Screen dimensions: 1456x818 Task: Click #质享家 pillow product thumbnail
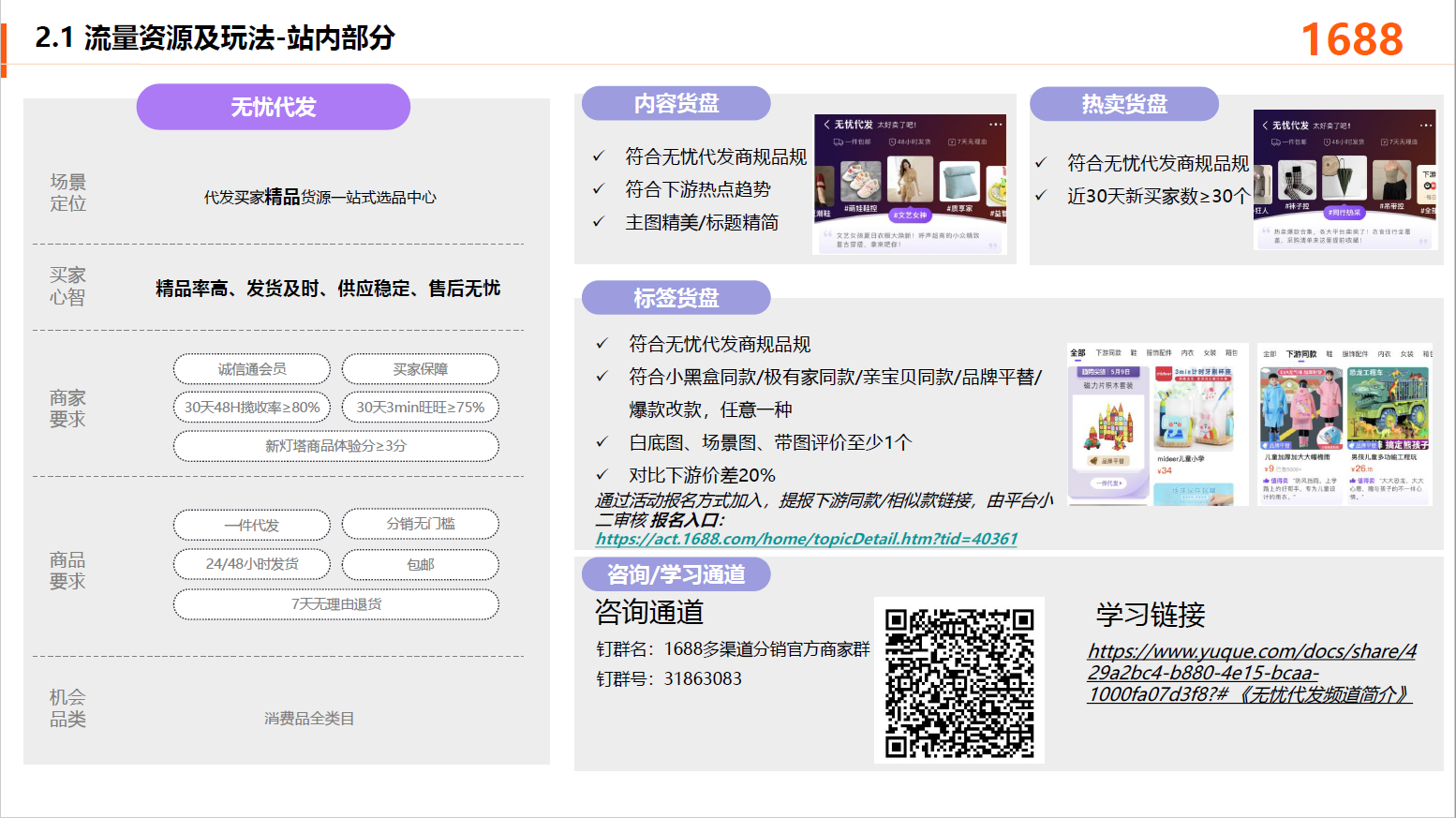pos(959,183)
